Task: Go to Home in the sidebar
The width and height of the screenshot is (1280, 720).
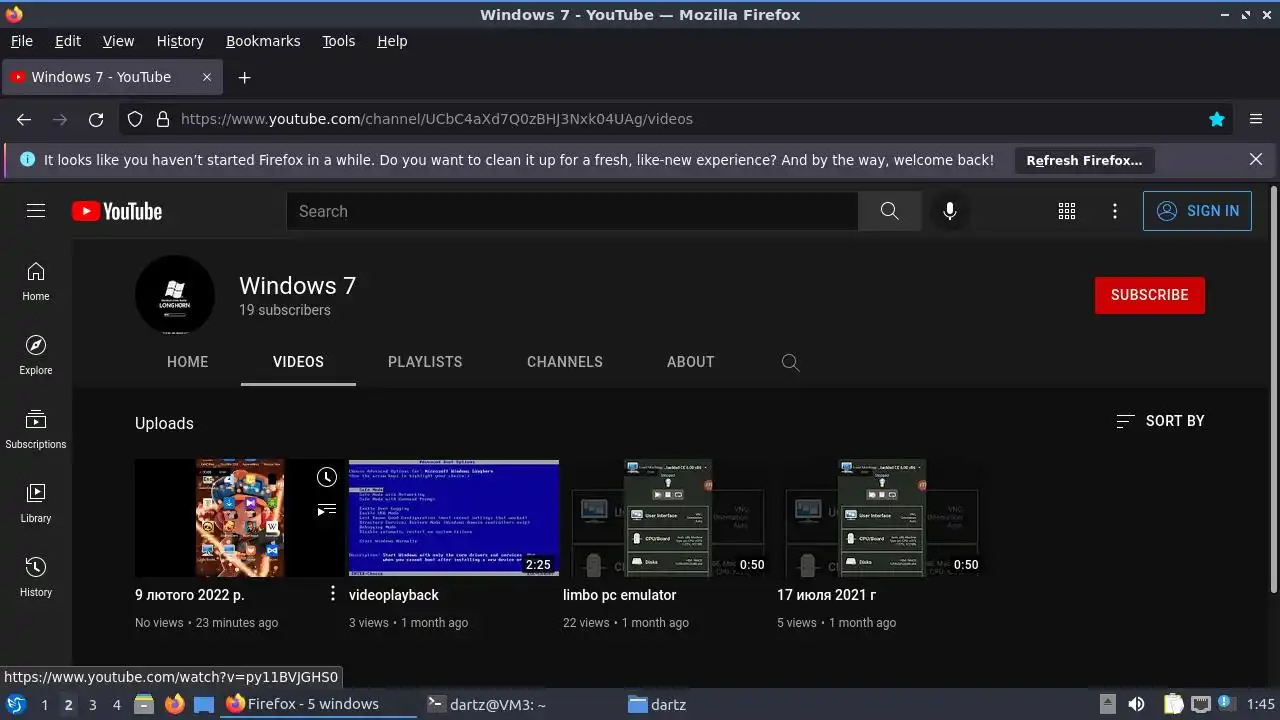Action: point(36,281)
